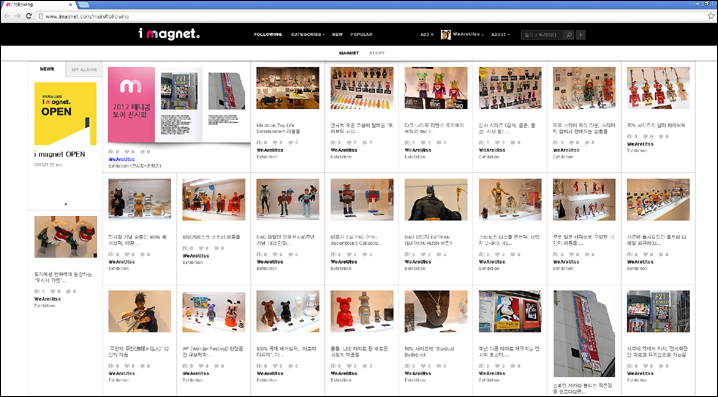
Task: Open the i magnet OPEN news title
Action: click(60, 154)
